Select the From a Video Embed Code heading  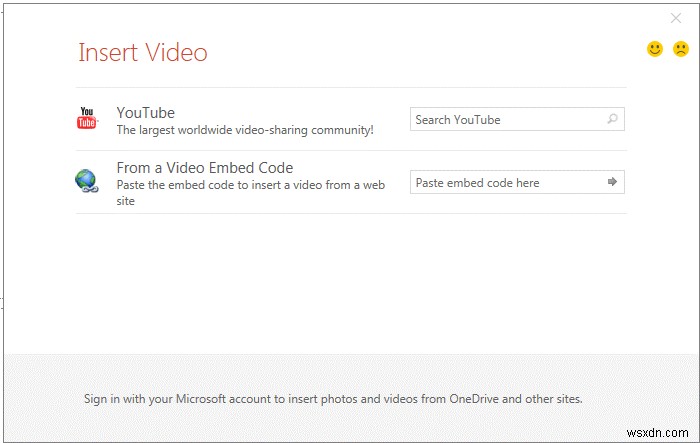click(204, 168)
